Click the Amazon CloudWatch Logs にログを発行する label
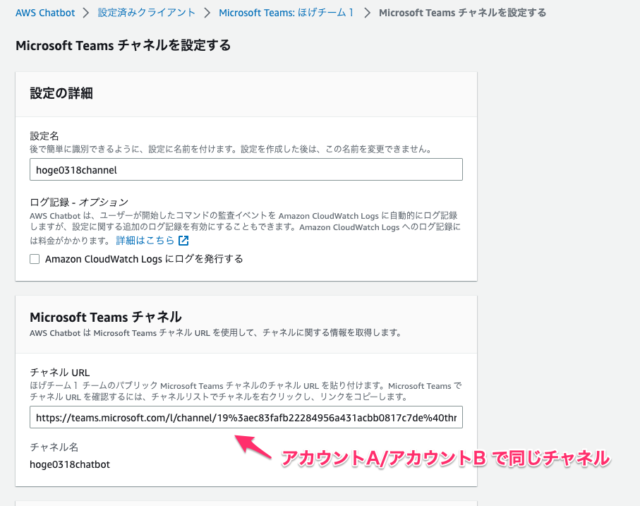Viewport: 640px width, 506px height. (x=144, y=259)
